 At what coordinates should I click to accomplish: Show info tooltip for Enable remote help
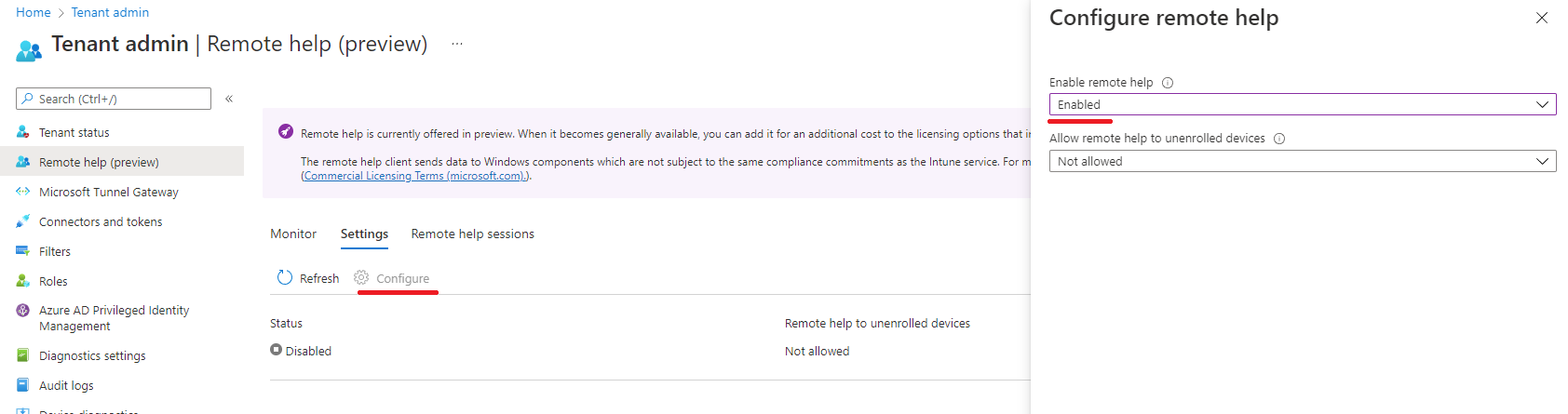(x=1168, y=83)
